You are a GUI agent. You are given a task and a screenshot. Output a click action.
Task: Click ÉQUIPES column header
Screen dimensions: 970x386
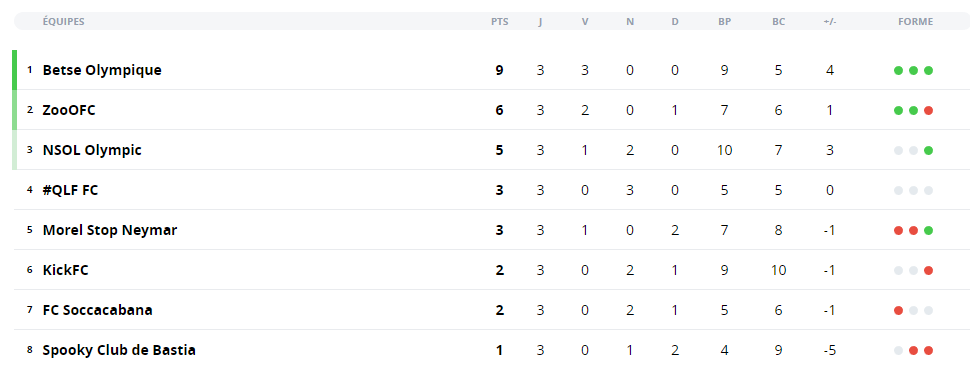pos(63,22)
